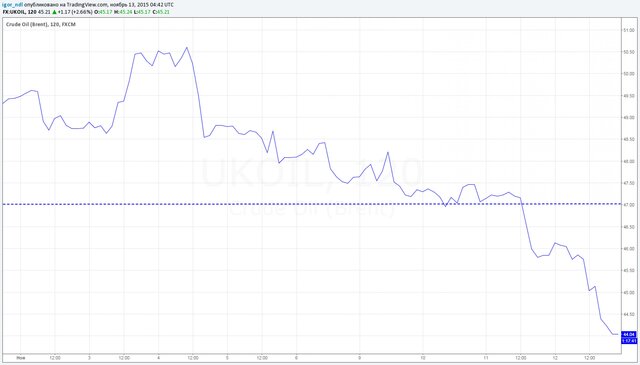Screen dimensions: 640x365
Task: Click the close value C:45.21
Action: coord(160,12)
